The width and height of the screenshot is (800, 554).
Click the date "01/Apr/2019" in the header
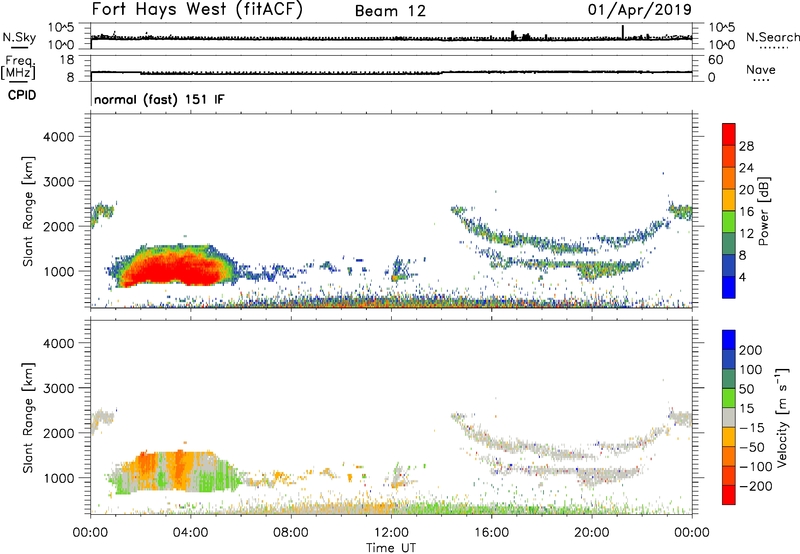640,10
